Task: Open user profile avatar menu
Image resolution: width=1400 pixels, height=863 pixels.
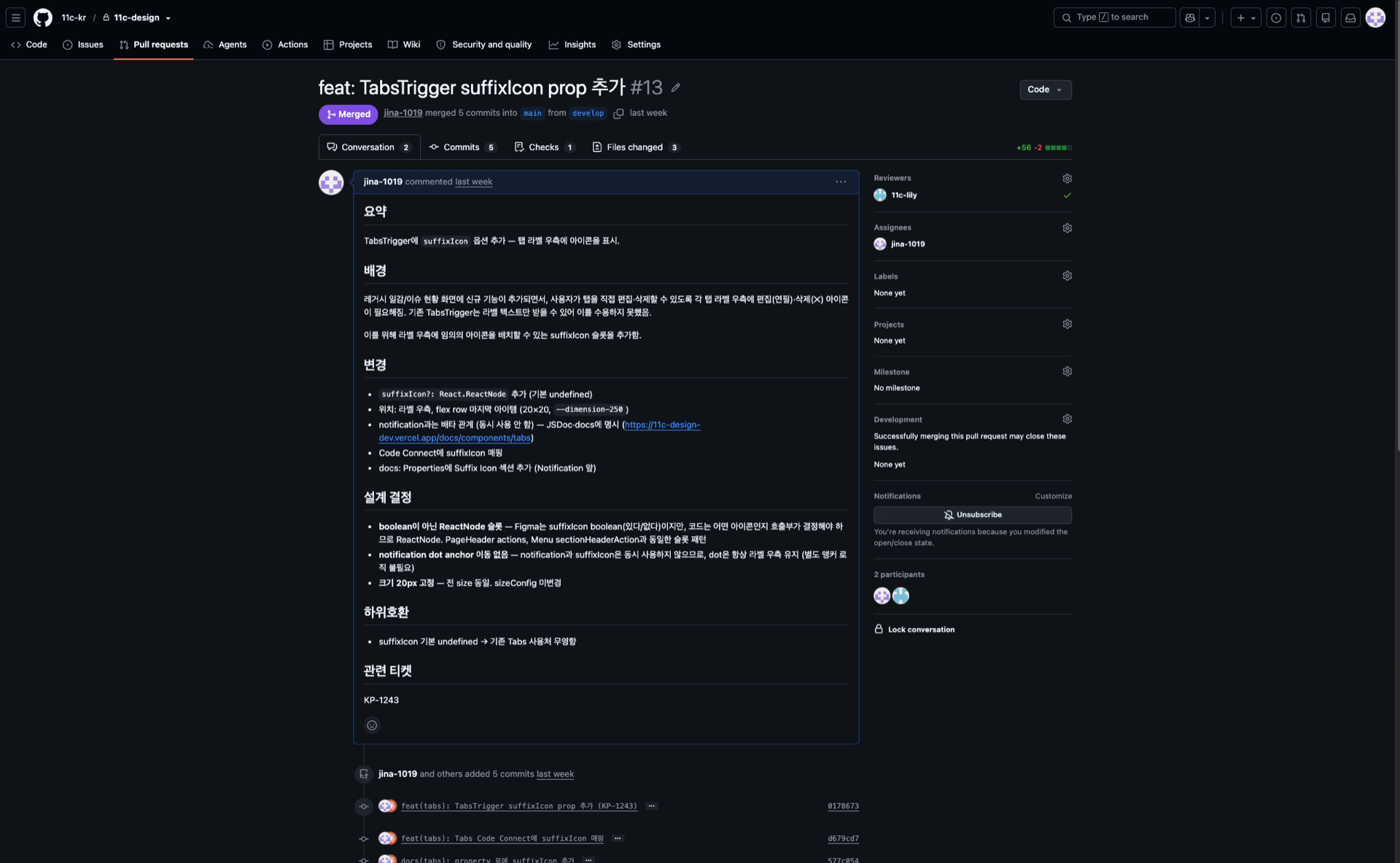Action: point(1375,18)
